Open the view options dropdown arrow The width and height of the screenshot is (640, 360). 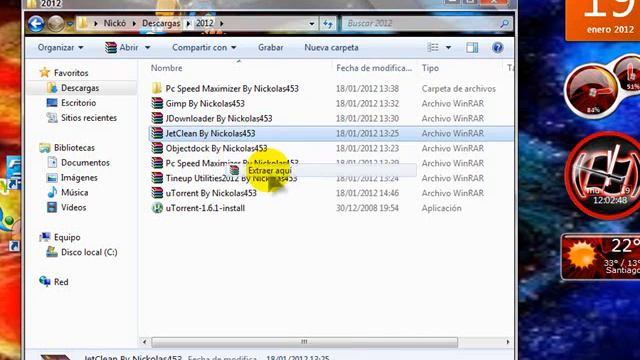coord(448,48)
